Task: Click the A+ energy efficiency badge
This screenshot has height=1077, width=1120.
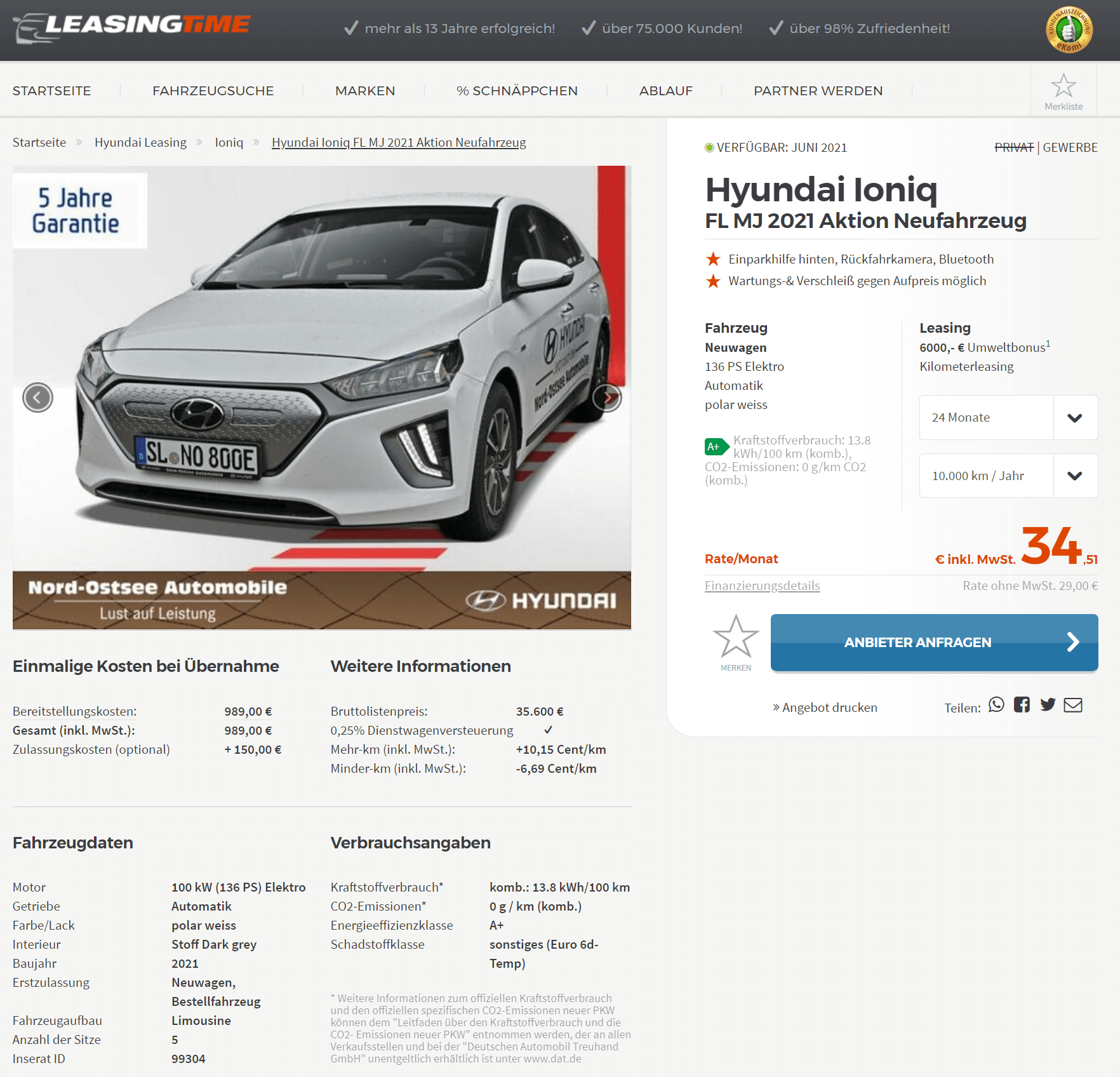Action: point(717,446)
